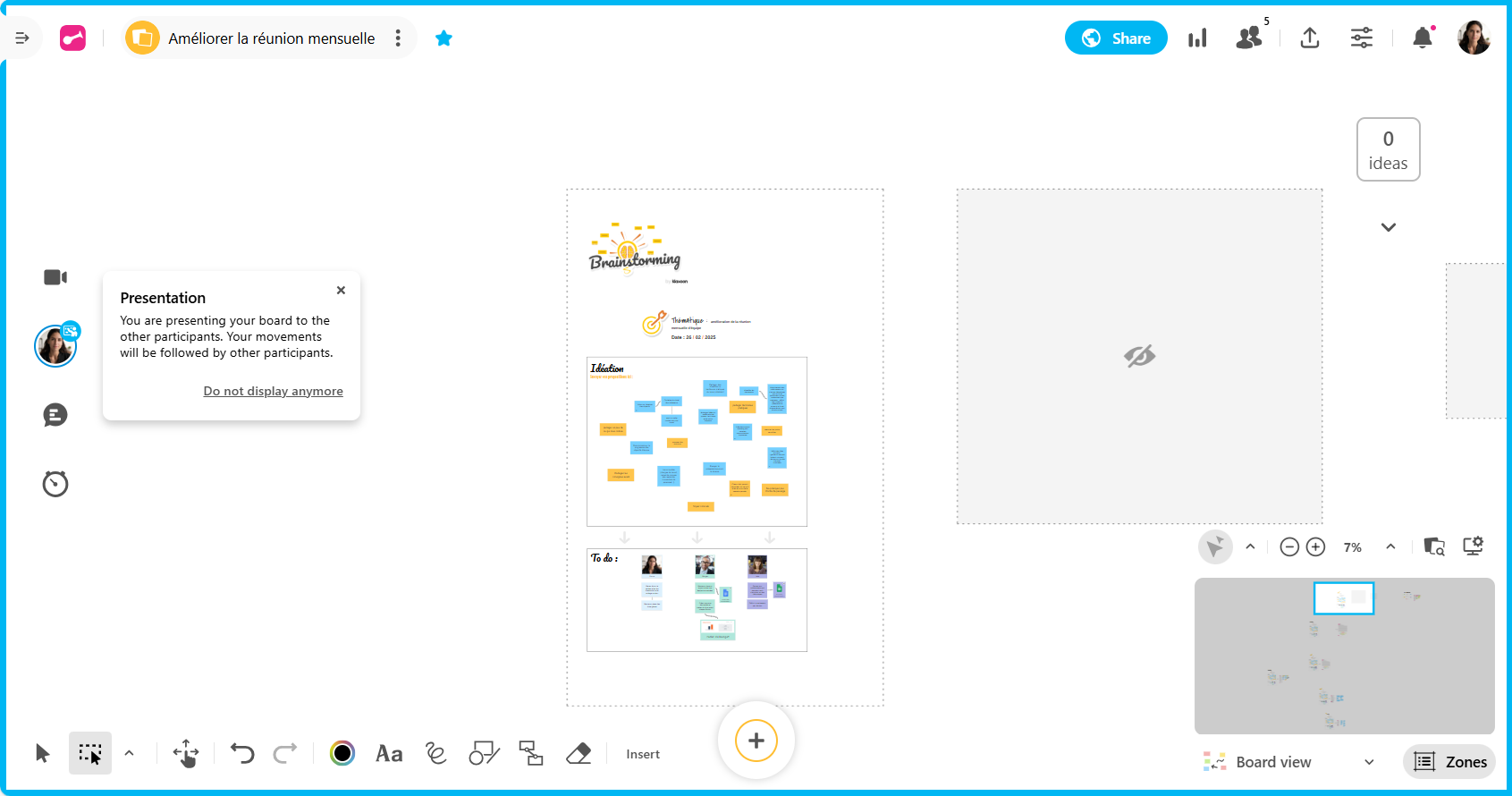Screen dimensions: 1512x796
Task: Start video conference via camera icon
Action: click(x=55, y=277)
